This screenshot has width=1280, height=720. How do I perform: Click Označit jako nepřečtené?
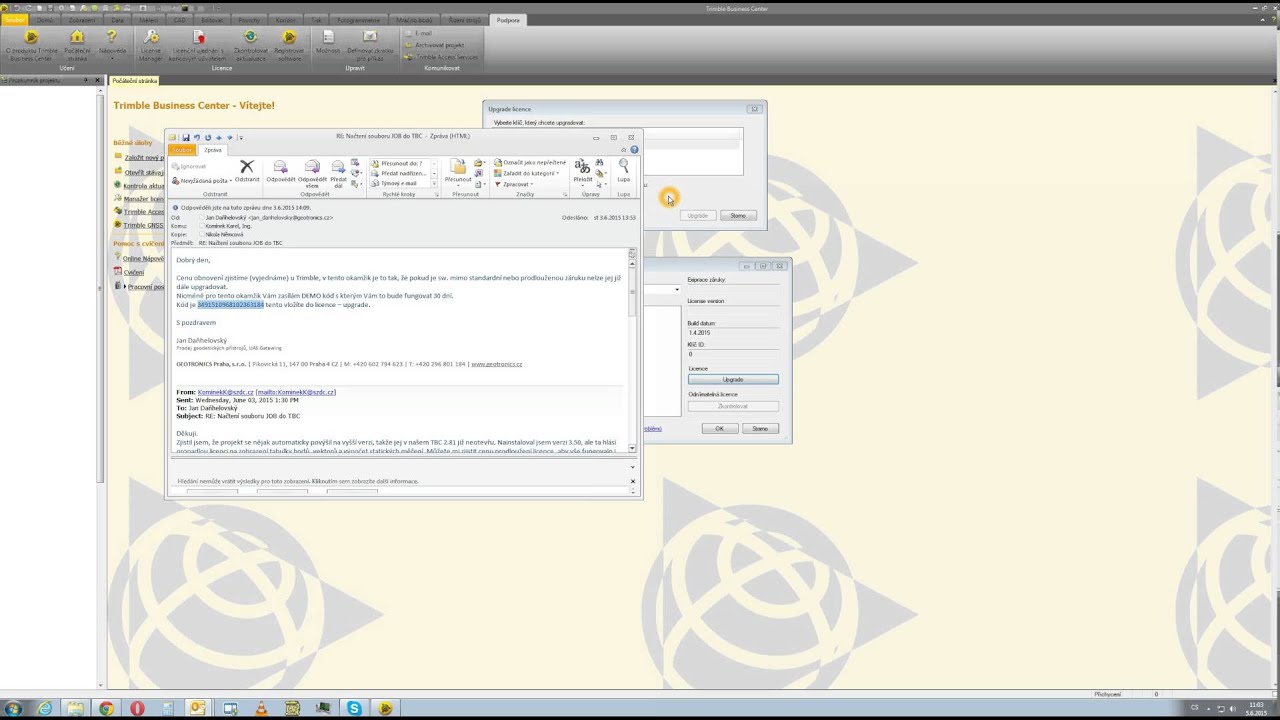(x=531, y=162)
